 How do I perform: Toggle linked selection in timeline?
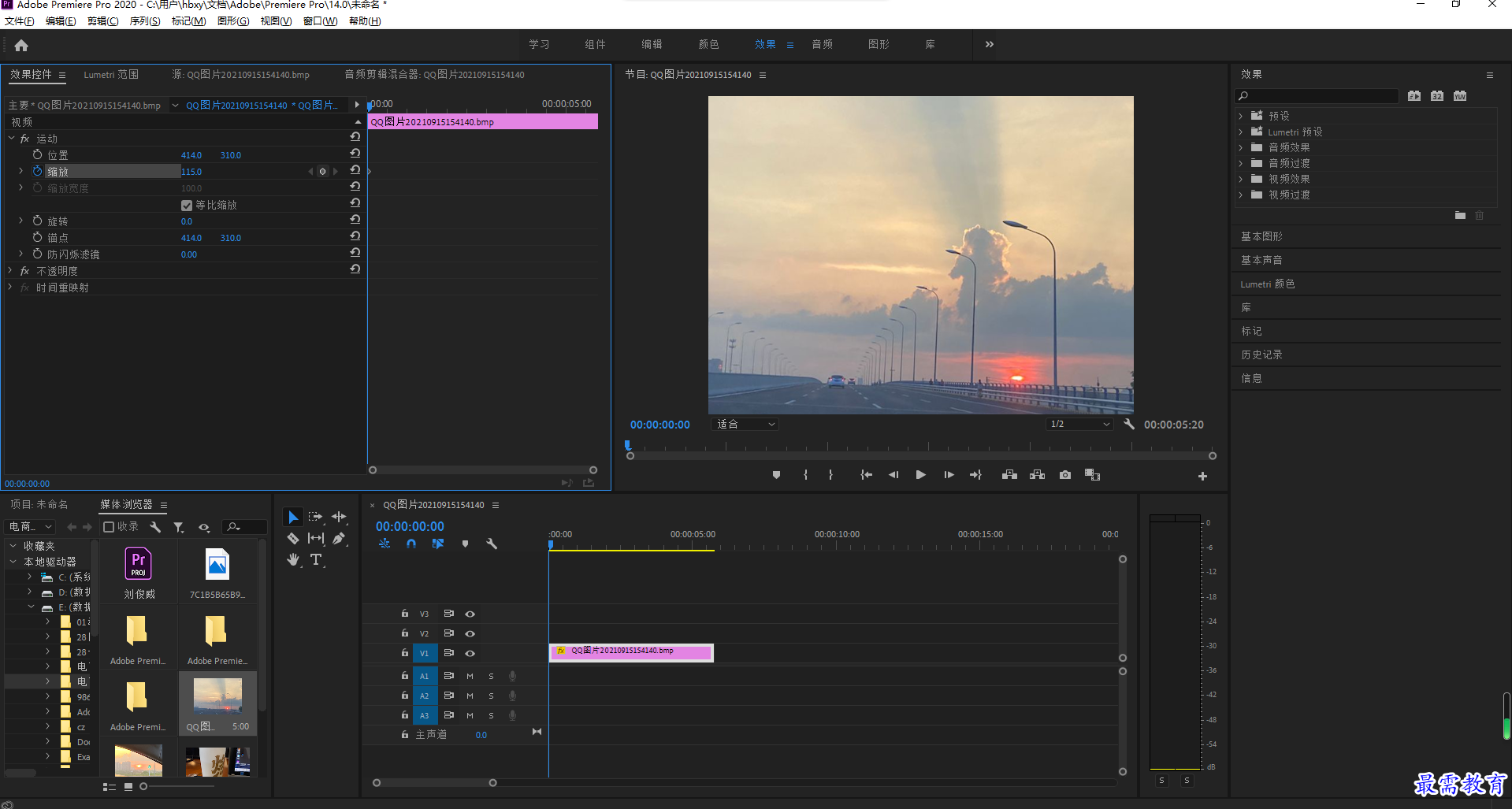tap(438, 544)
